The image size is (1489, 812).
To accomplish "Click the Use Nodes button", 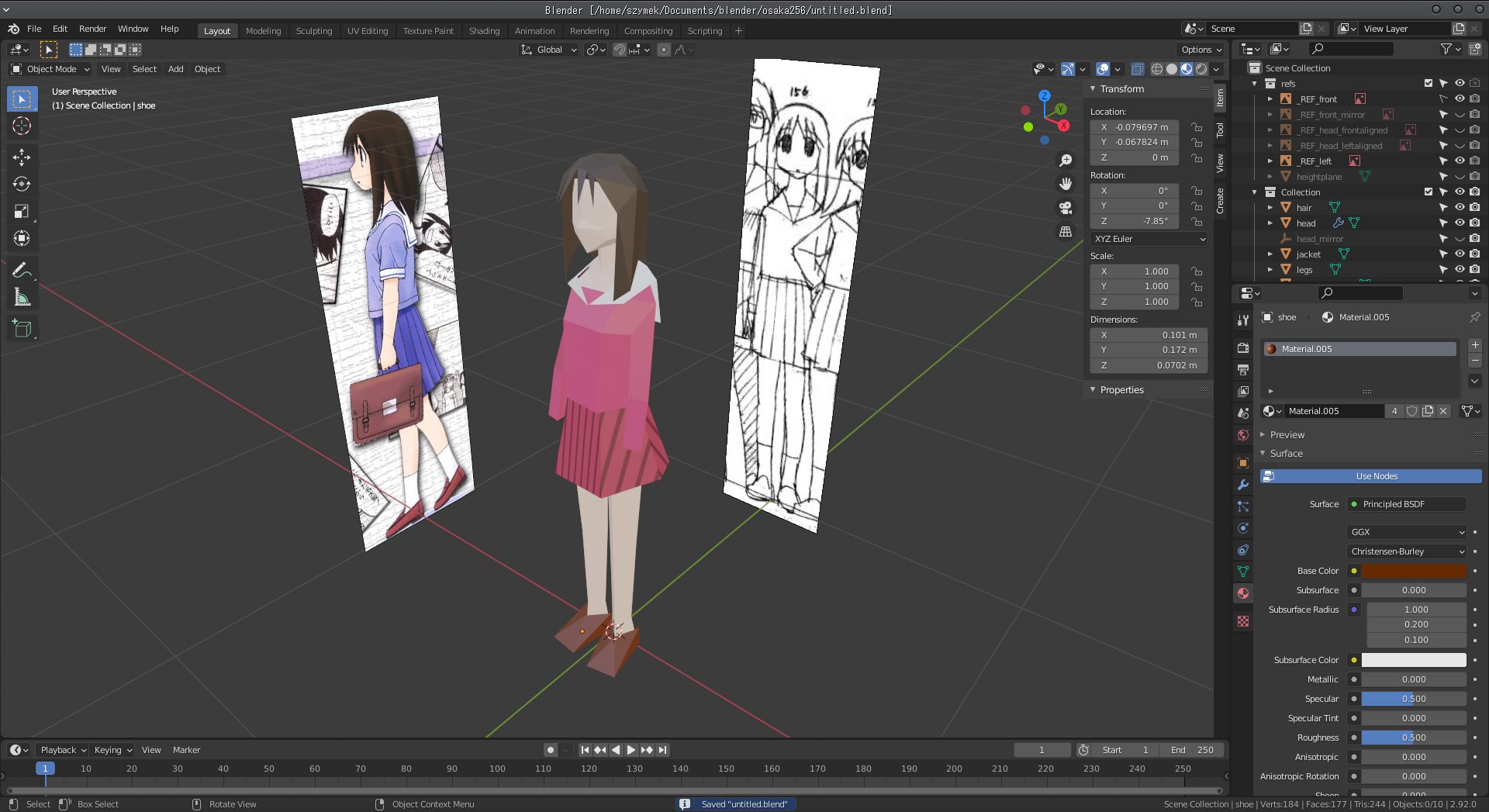I will [1376, 476].
